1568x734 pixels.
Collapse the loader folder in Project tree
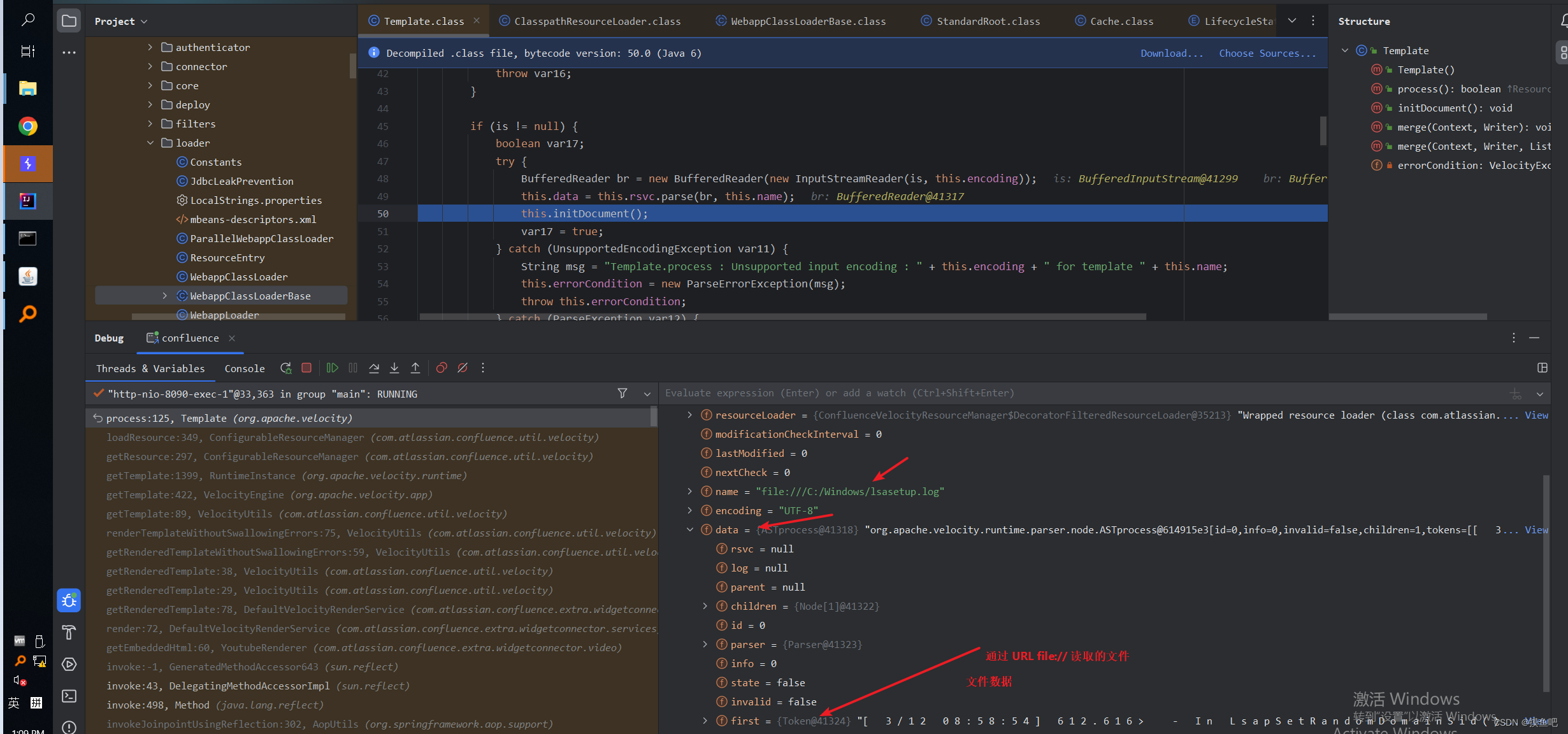coord(150,143)
